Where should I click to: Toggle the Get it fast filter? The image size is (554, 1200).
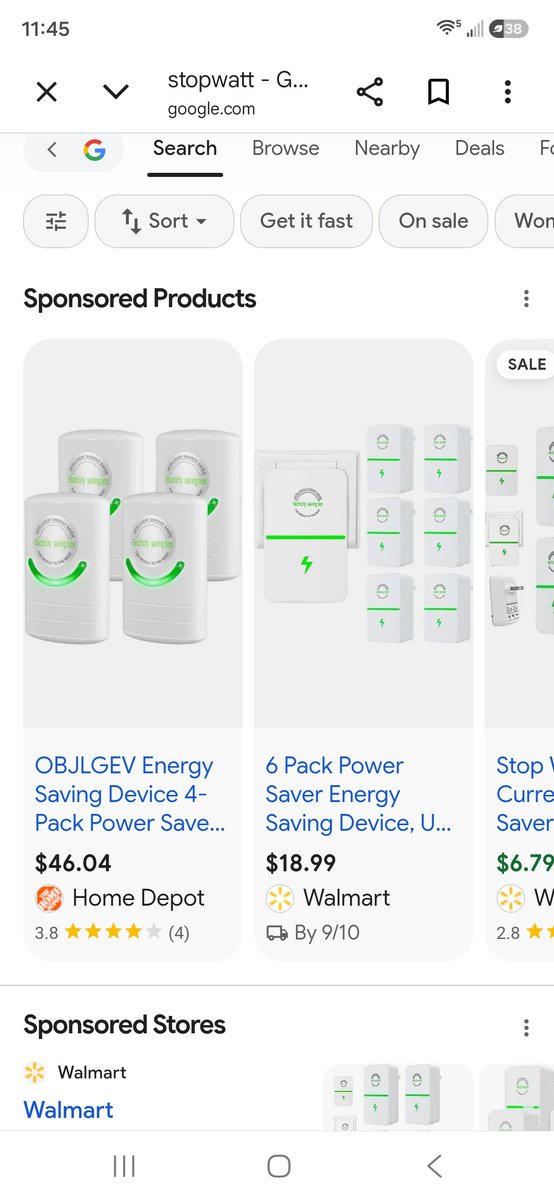[x=306, y=221]
